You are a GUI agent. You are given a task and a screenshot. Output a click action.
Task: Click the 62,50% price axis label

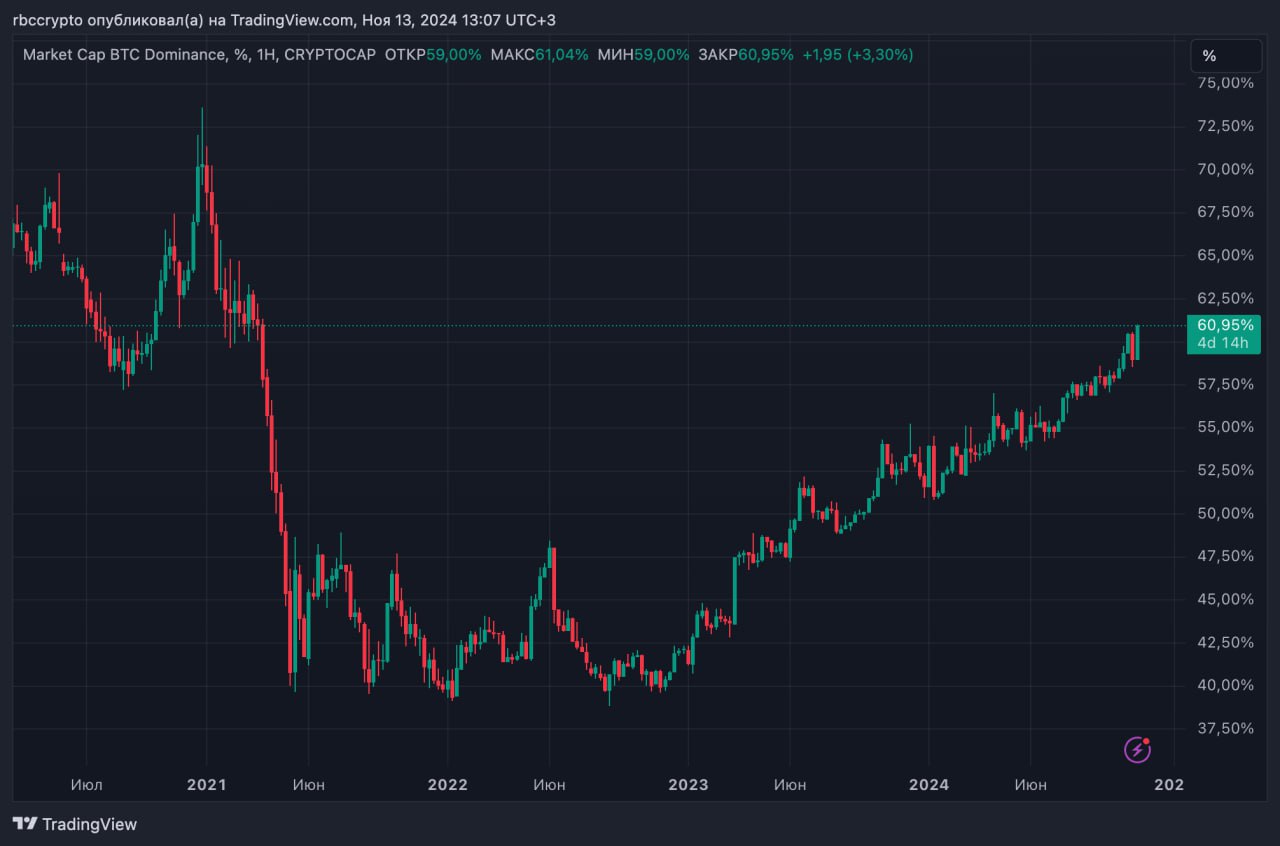(x=1224, y=298)
